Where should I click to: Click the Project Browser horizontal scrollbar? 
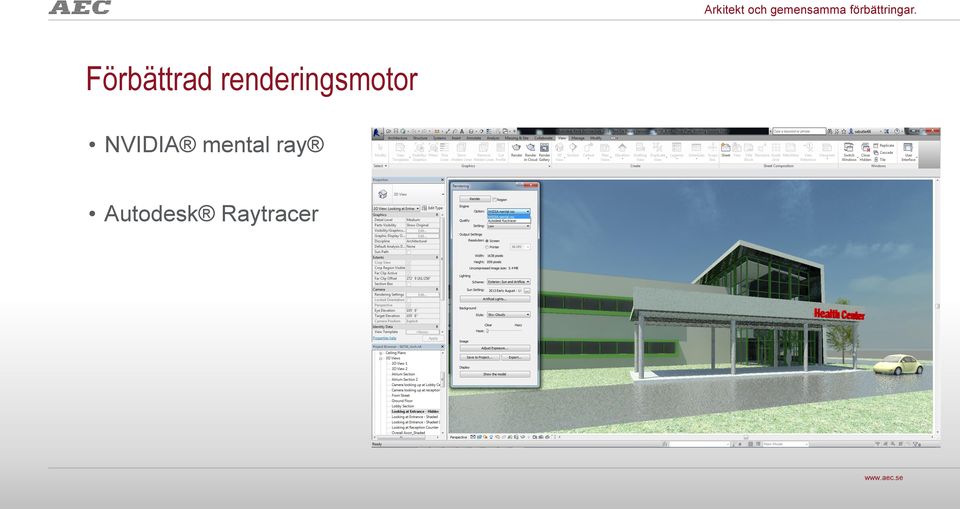click(x=408, y=437)
